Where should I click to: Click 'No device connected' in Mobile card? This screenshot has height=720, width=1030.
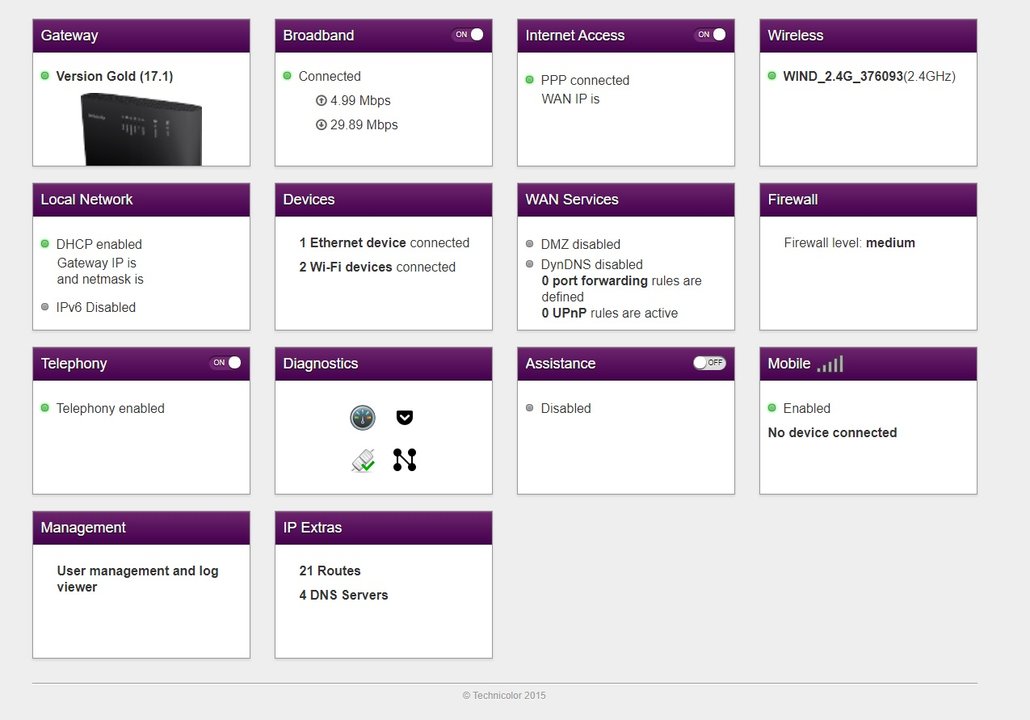point(832,433)
